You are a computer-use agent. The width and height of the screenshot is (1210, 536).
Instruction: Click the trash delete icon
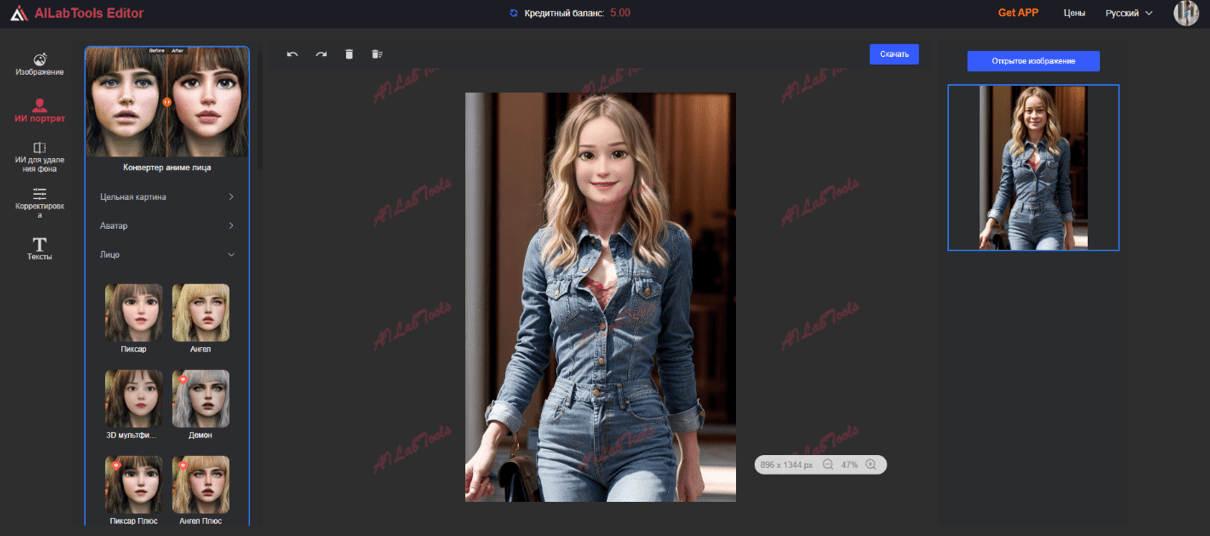click(x=349, y=54)
